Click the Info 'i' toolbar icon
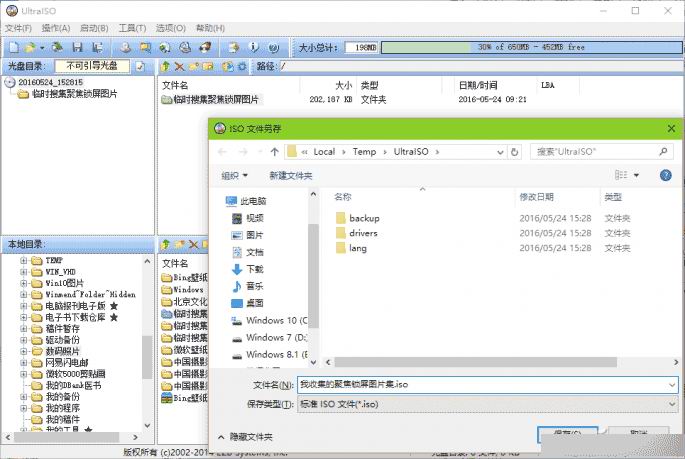This screenshot has width=685, height=459. [x=254, y=47]
